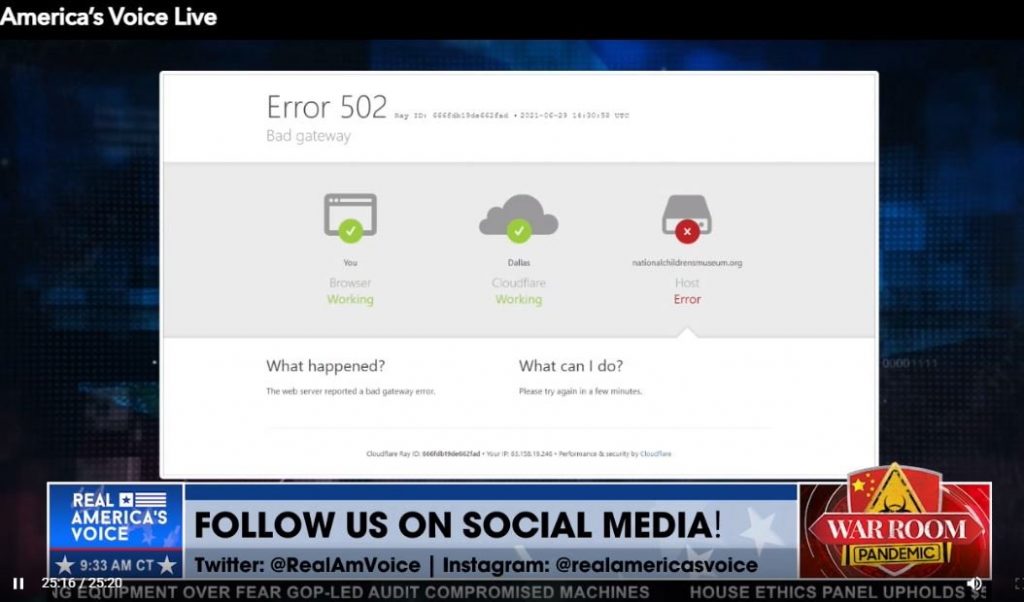Click the 25:16 / 25:20 time display
Viewport: 1024px width, 602px height.
(81, 583)
